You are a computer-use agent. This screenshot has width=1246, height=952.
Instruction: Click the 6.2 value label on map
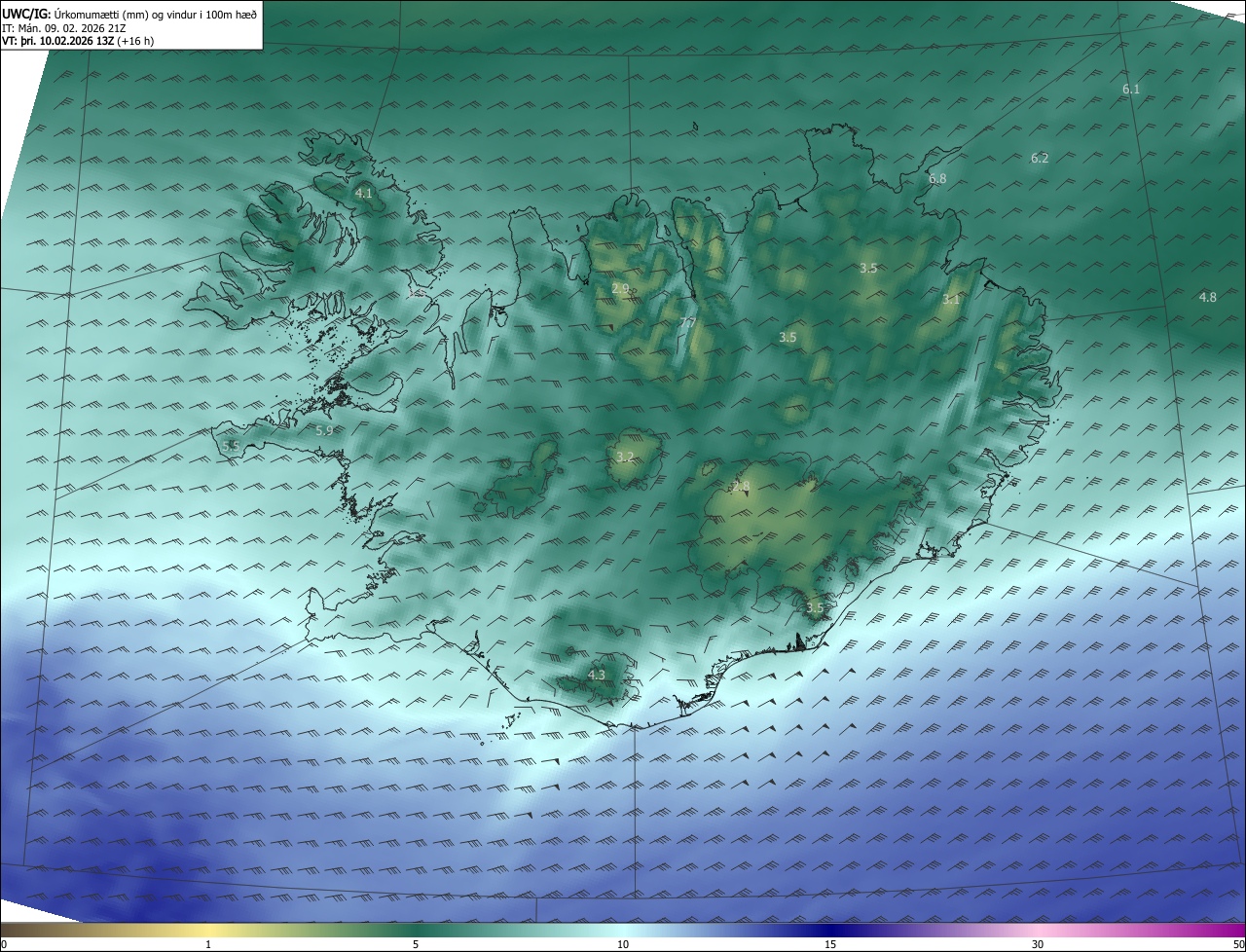coord(1040,158)
